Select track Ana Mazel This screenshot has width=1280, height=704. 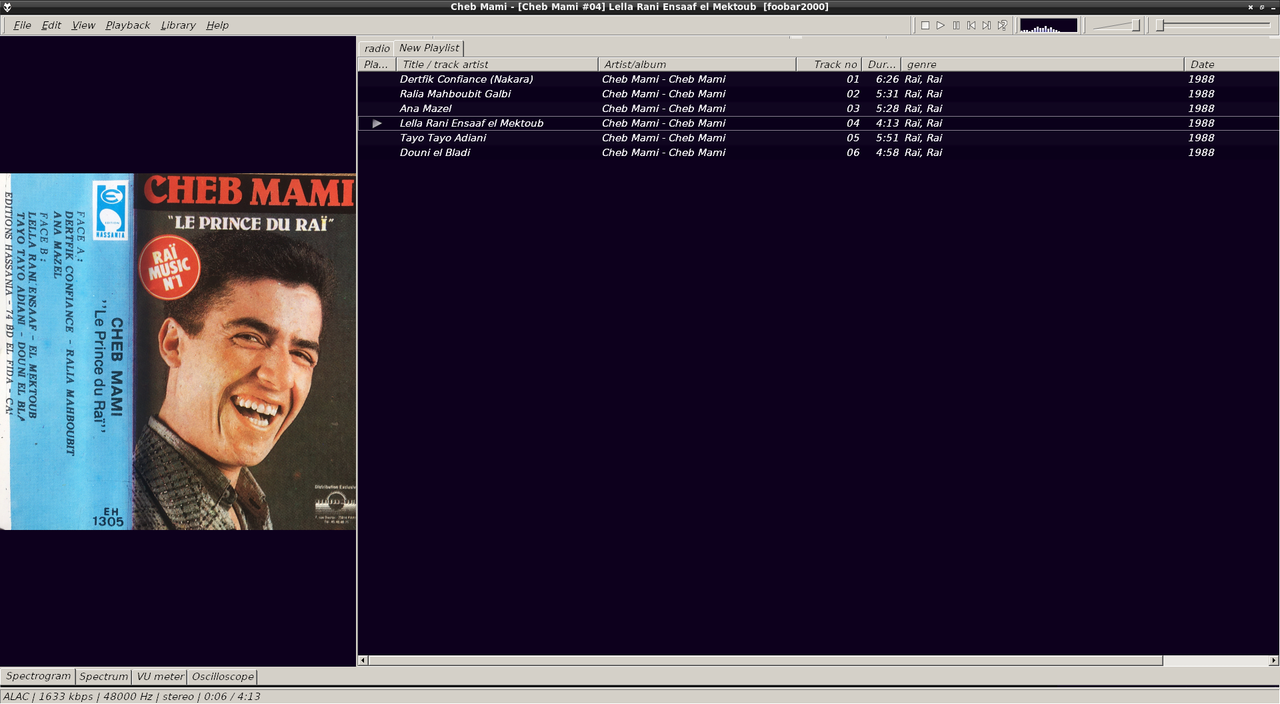click(818, 108)
